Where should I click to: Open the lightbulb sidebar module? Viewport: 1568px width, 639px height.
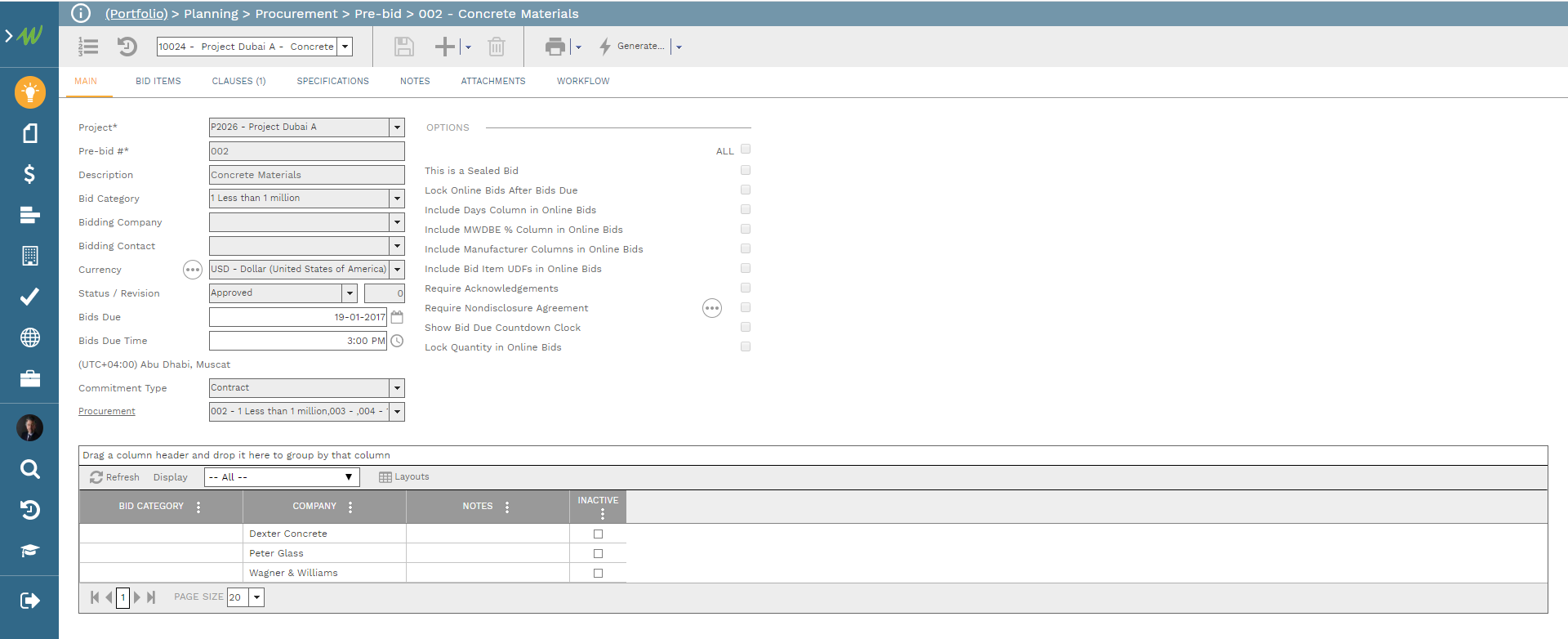[29, 92]
